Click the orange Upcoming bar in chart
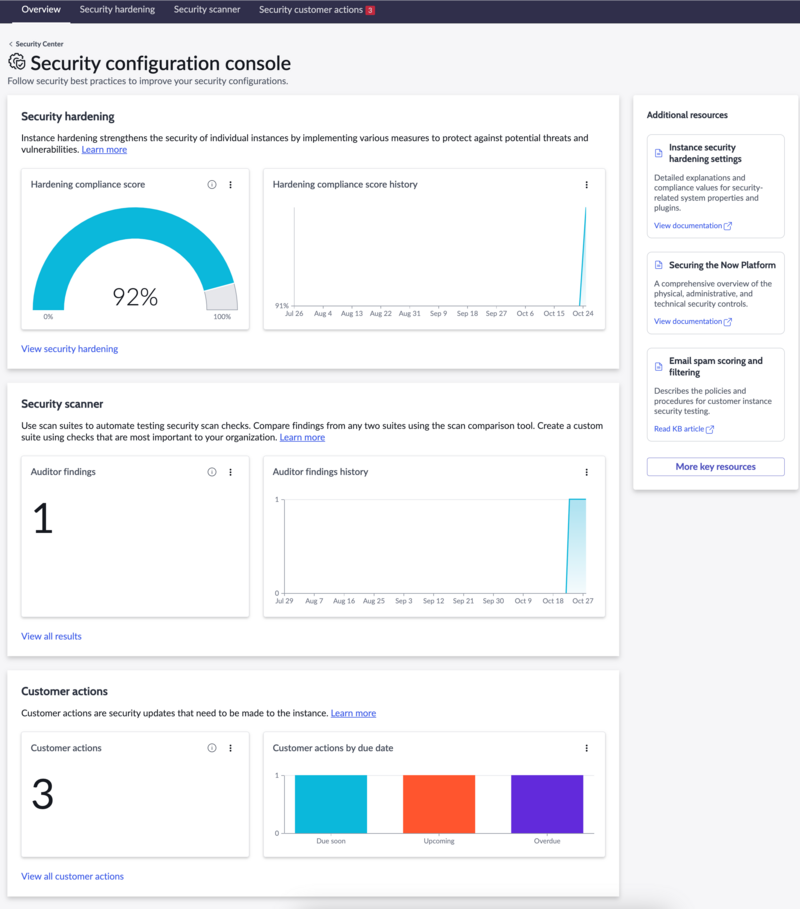This screenshot has width=800, height=909. [x=439, y=804]
